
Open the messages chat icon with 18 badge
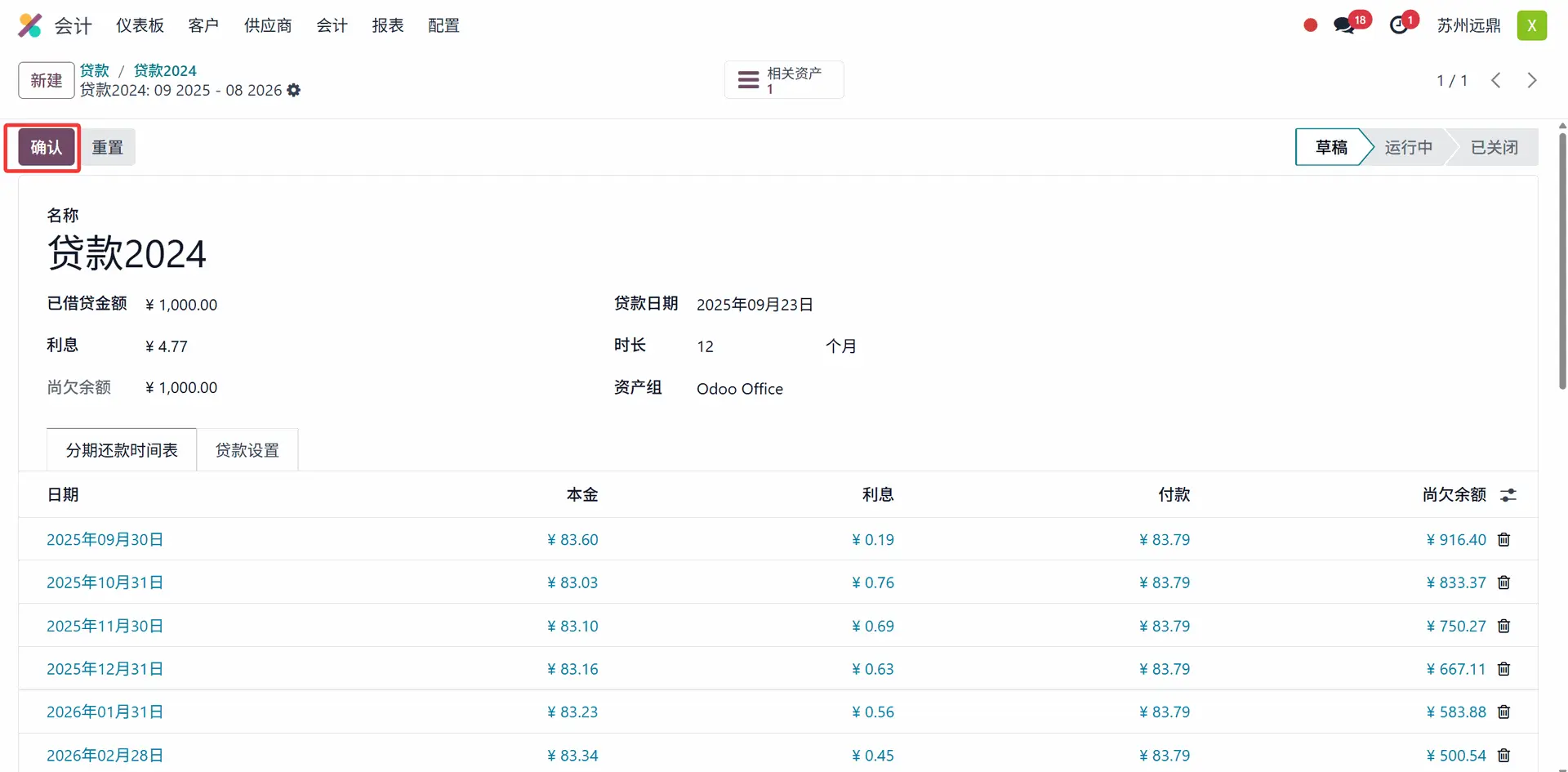click(1344, 25)
